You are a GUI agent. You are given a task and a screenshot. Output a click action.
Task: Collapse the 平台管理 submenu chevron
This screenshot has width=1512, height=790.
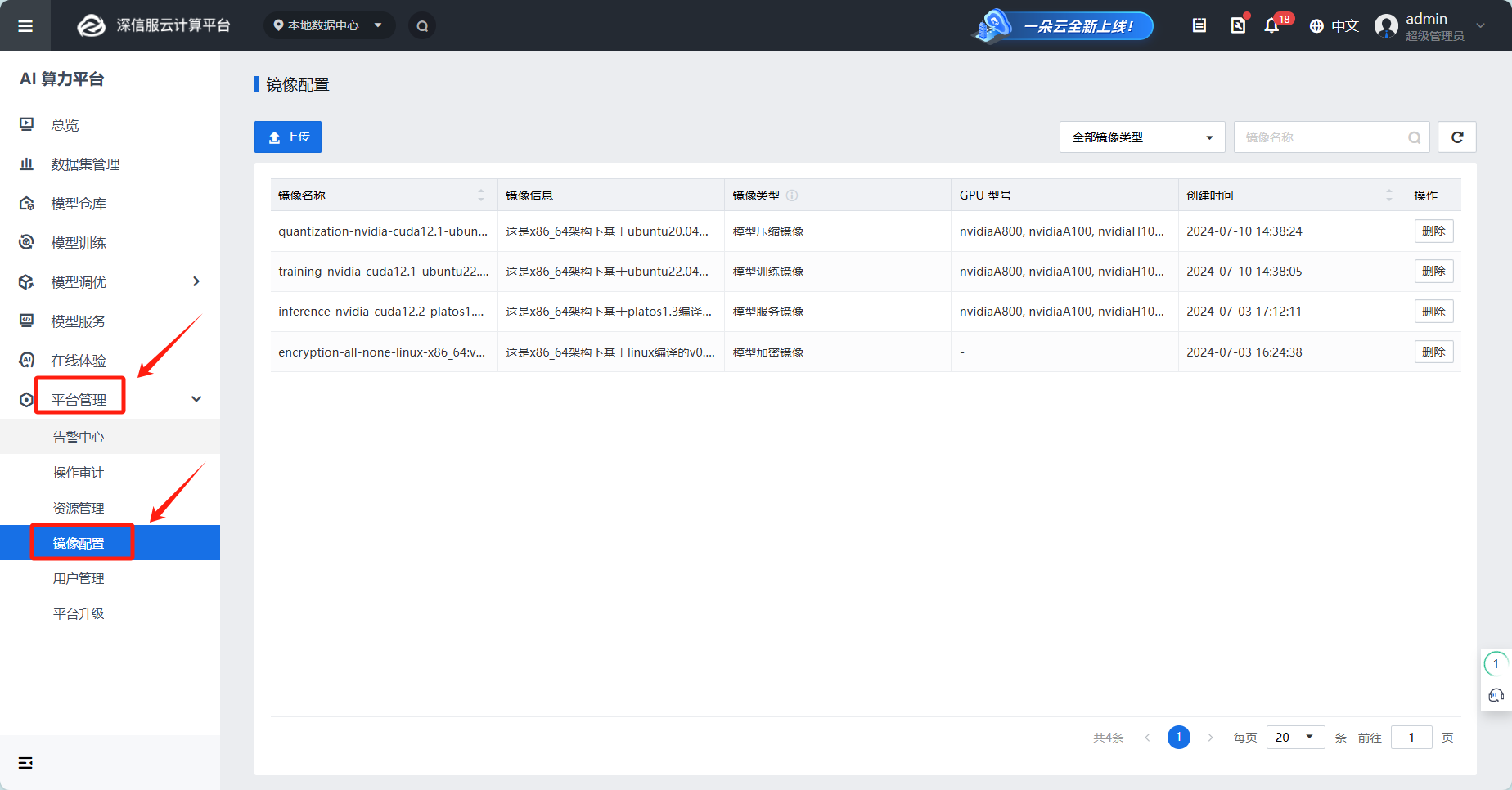pos(196,399)
